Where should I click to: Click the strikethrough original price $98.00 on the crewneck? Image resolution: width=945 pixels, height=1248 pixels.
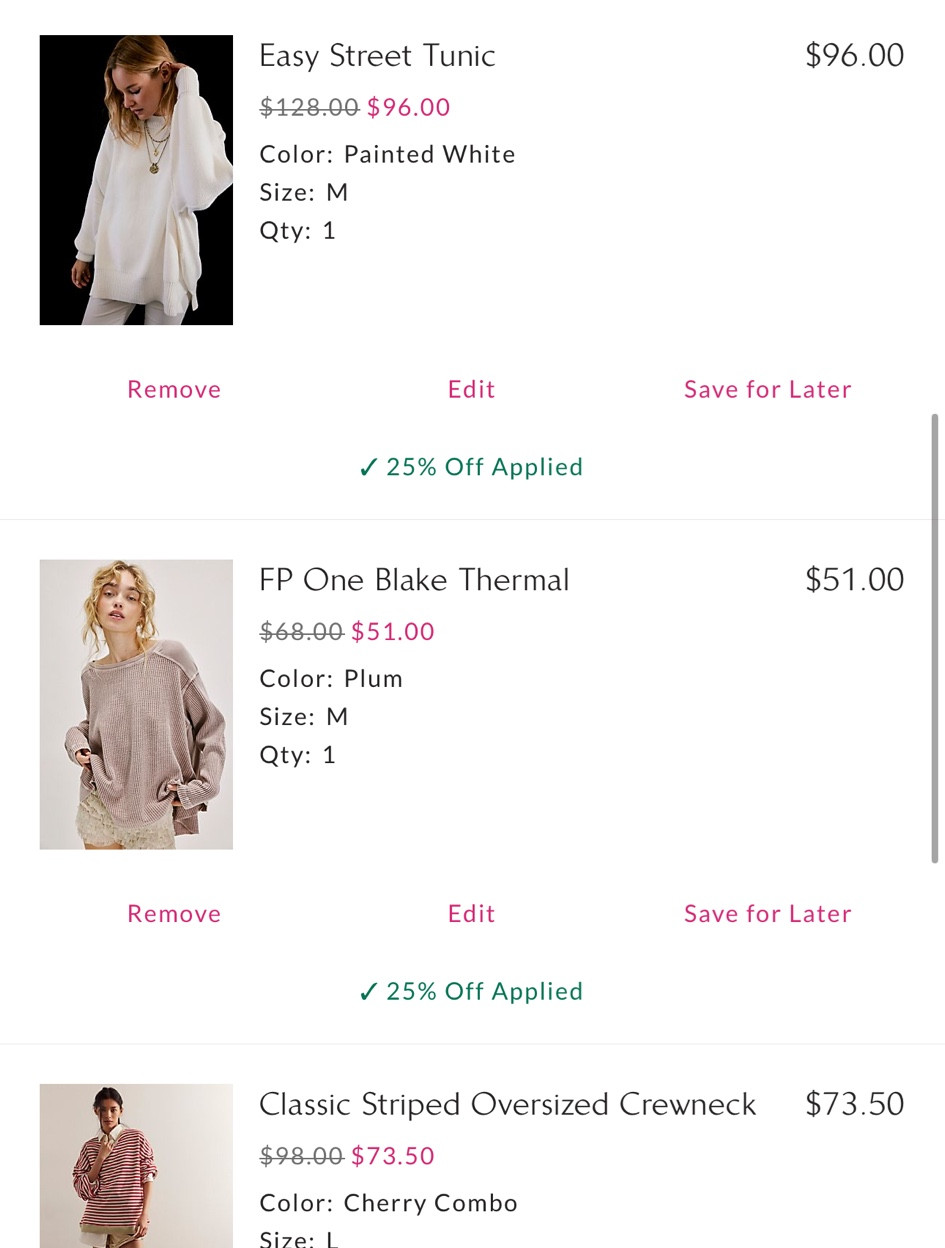click(x=301, y=1156)
